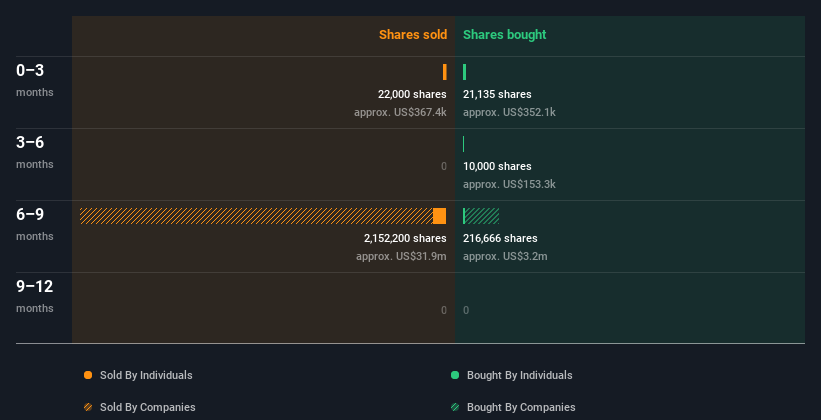Screen dimensions: 821x420
Task: Click the 'approx. US$367.4k' amount
Action: pos(400,112)
